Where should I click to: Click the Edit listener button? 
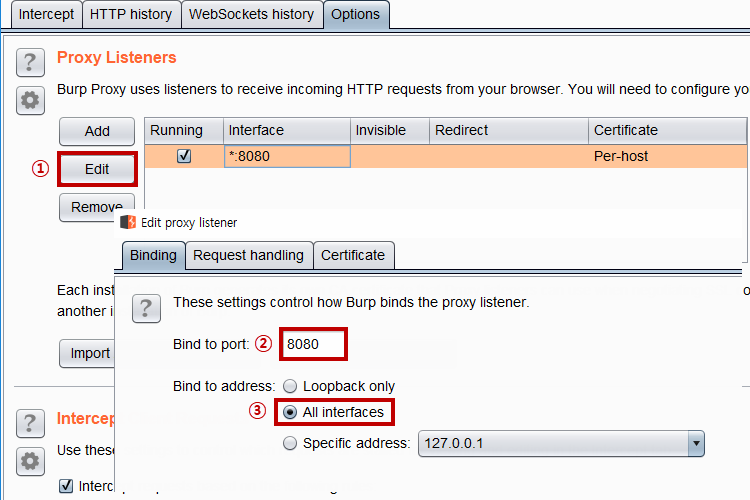[x=97, y=169]
